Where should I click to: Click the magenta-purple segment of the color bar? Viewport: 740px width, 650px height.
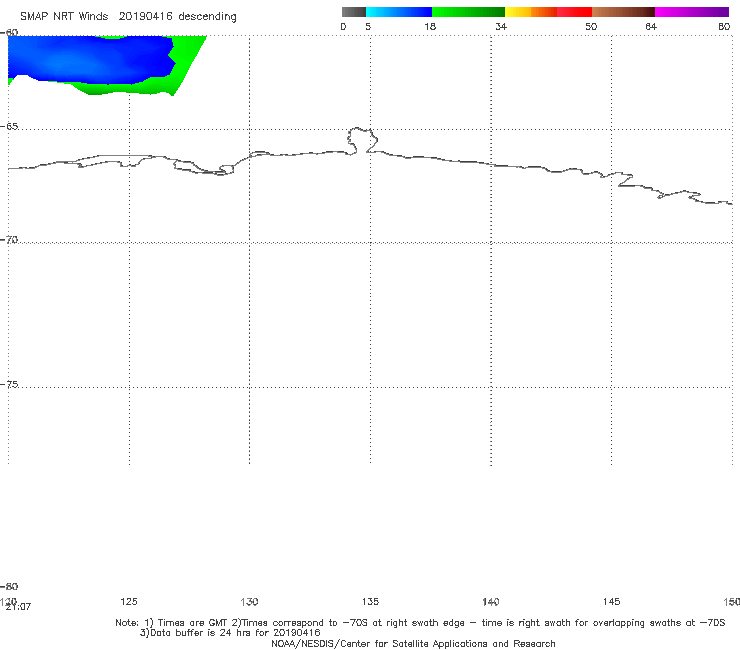coord(692,12)
